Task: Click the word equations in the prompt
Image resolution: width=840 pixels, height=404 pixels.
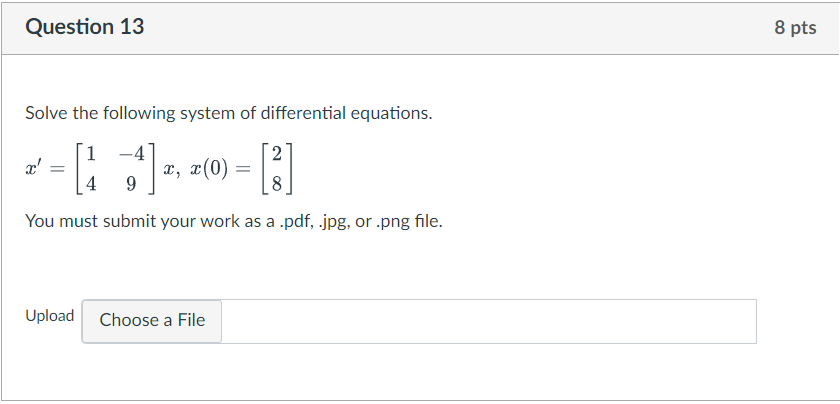Action: 391,113
